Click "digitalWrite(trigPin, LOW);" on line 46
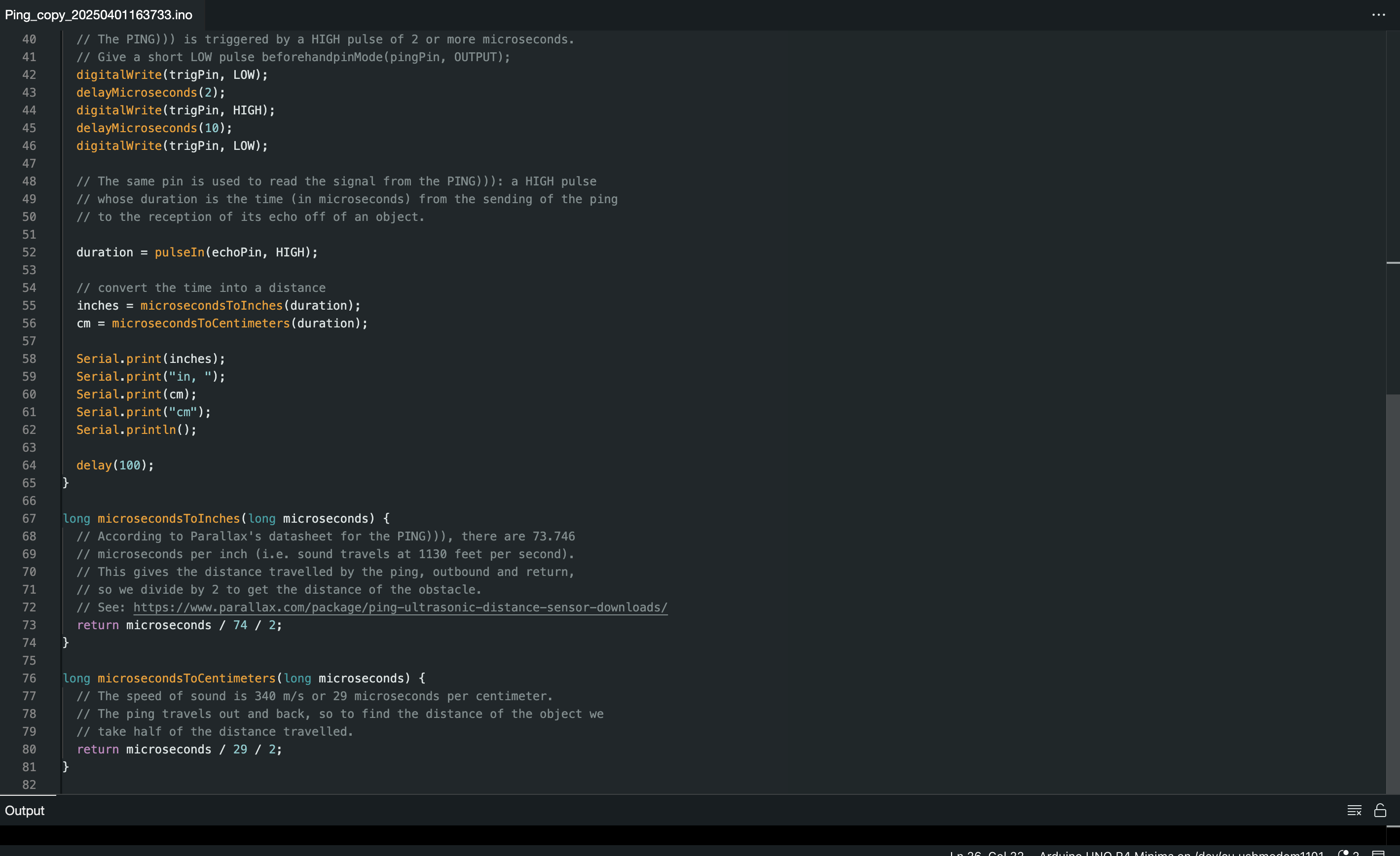 [x=172, y=146]
